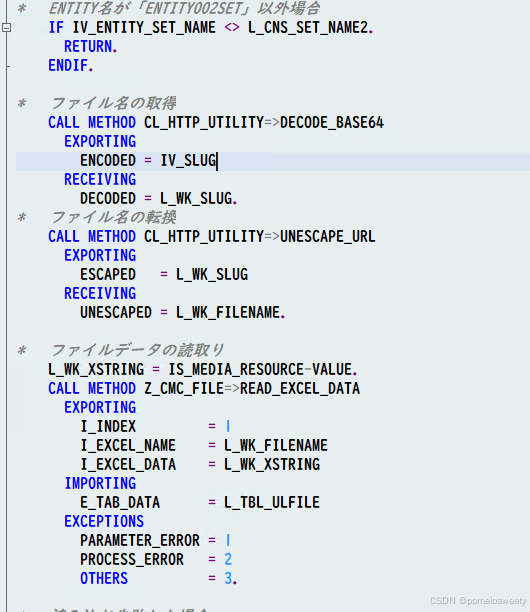Click the Z_CMC_FILE class name
Image resolution: width=530 pixels, height=612 pixels.
[184, 389]
